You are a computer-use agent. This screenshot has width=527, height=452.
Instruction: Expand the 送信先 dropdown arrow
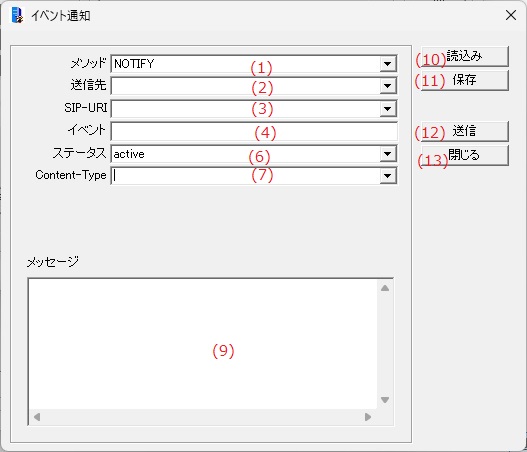pyautogui.click(x=388, y=86)
